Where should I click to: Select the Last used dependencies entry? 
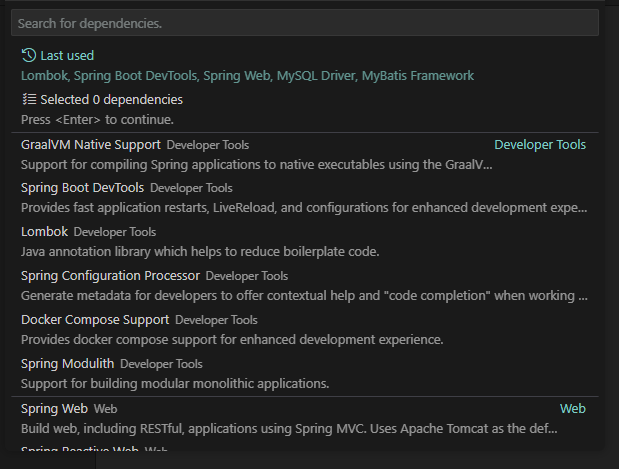305,66
